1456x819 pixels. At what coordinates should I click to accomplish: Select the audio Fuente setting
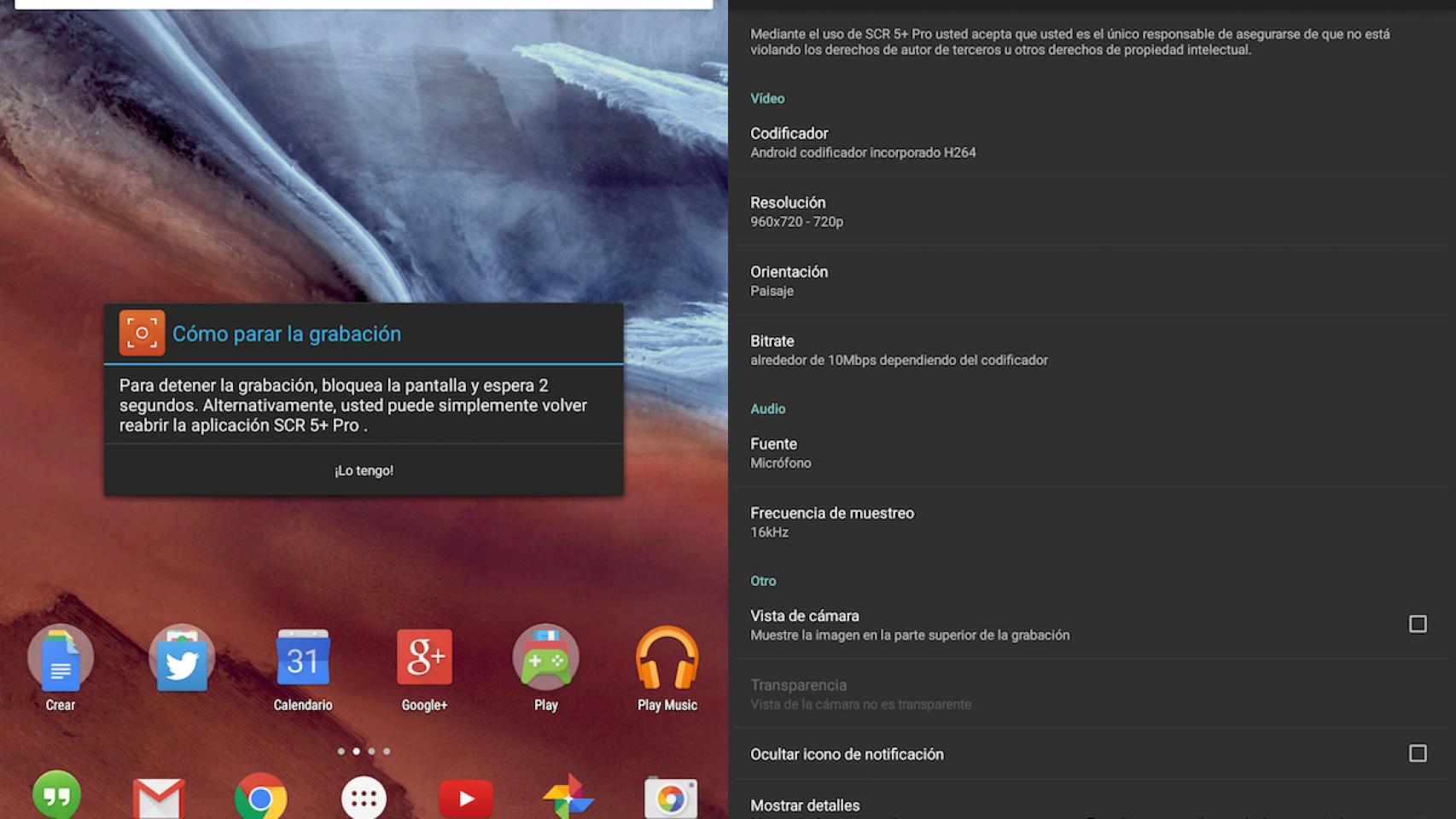1092,453
